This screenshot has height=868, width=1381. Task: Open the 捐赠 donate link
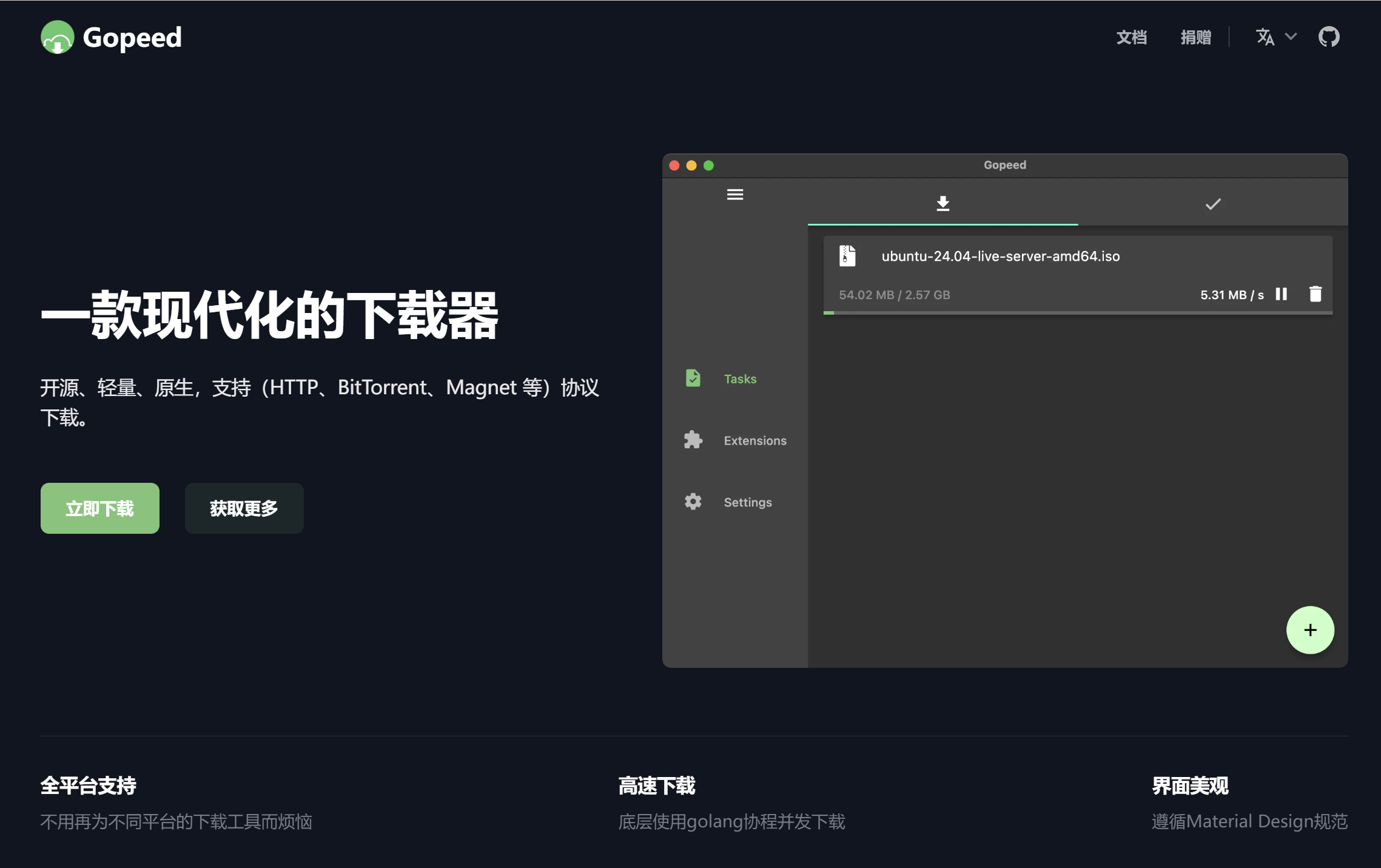point(1195,38)
